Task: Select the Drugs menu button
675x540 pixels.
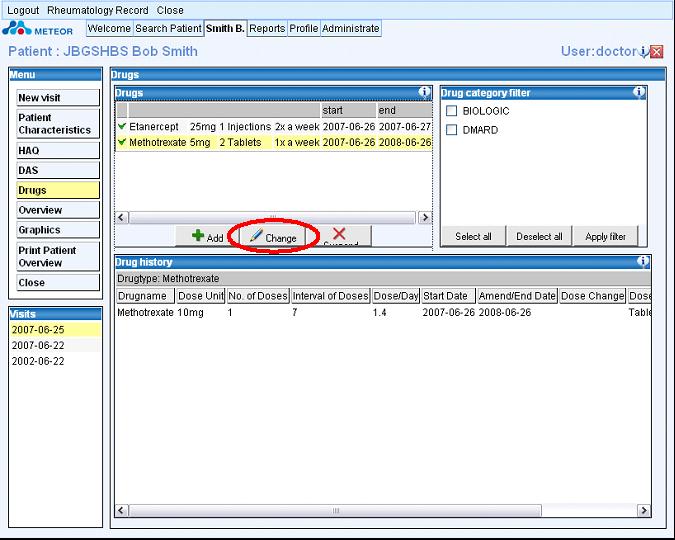Action: click(58, 190)
